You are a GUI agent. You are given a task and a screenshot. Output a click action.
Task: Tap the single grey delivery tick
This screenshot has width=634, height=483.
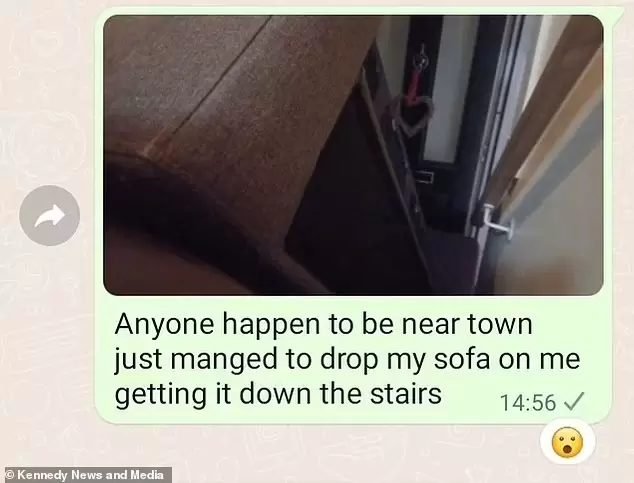point(573,401)
